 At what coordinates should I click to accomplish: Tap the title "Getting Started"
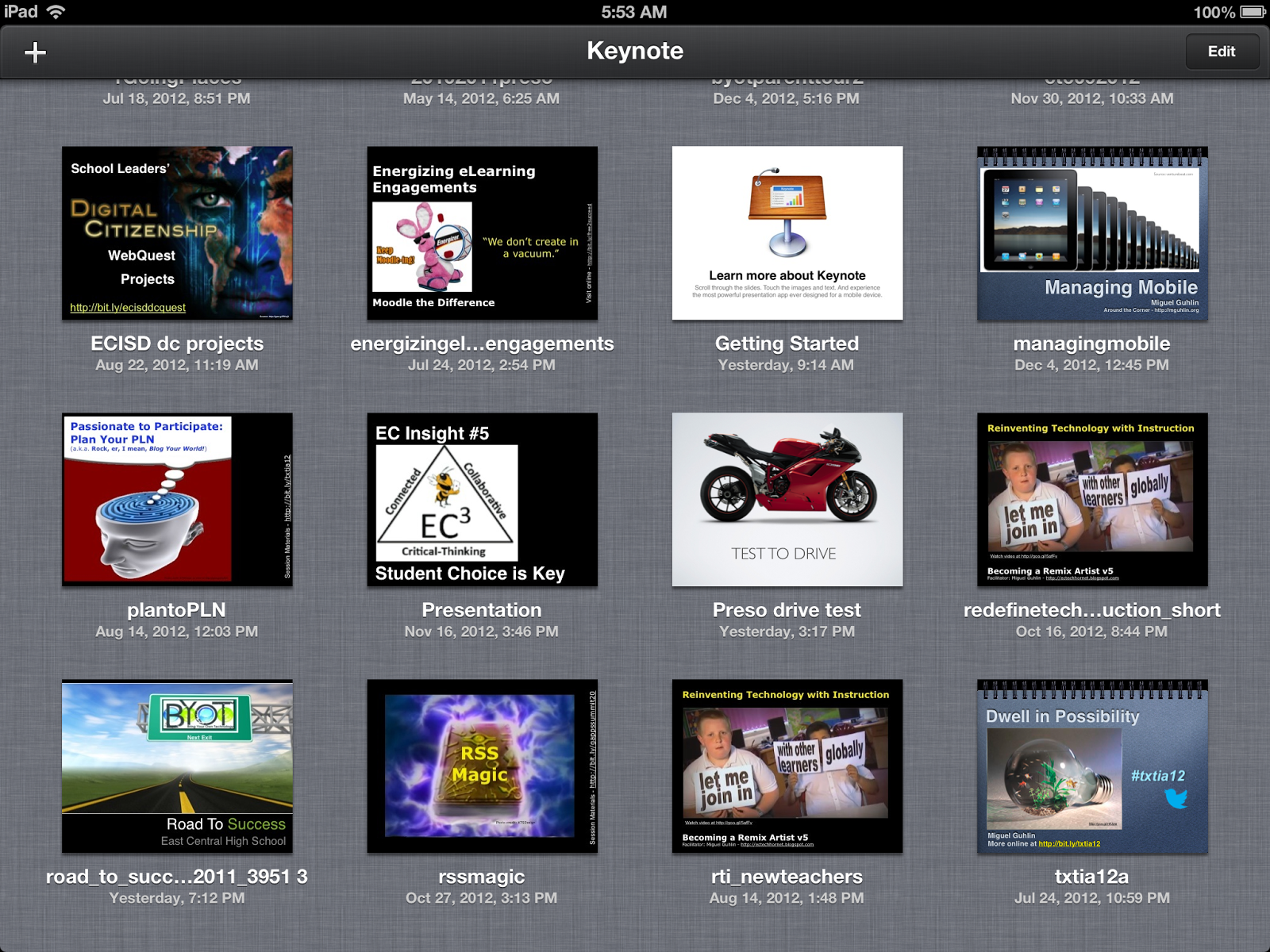coord(787,344)
